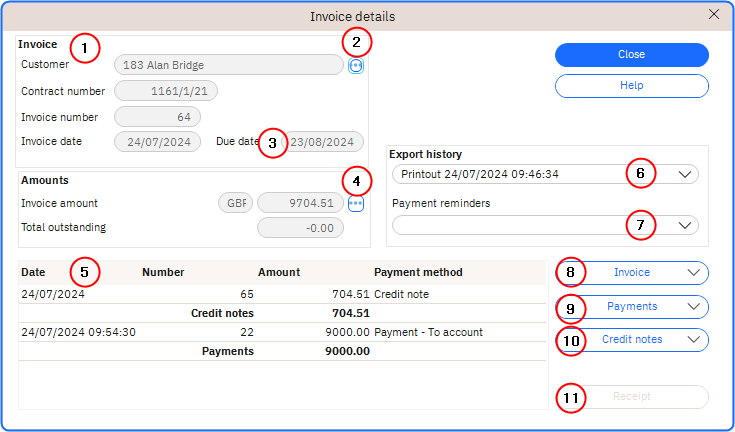Expand the Credit notes dropdown button
735x432 pixels.
click(632, 340)
